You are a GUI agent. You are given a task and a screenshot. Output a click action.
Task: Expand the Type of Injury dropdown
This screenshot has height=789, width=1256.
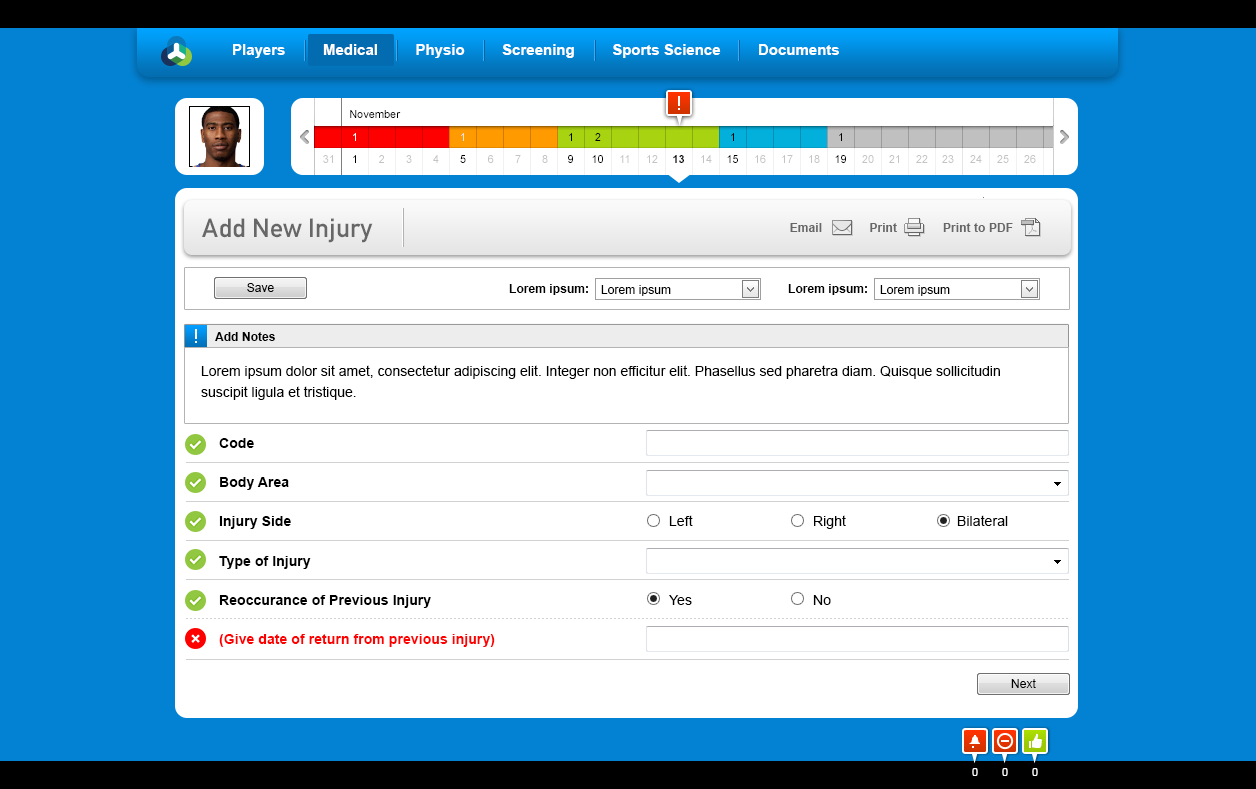point(857,562)
